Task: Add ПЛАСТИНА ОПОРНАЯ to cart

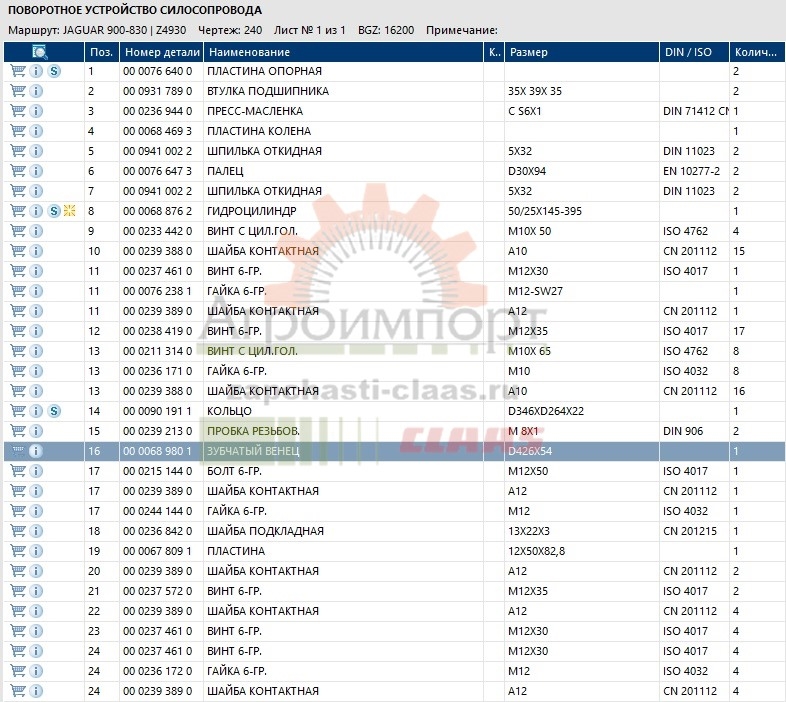Action: (18, 71)
